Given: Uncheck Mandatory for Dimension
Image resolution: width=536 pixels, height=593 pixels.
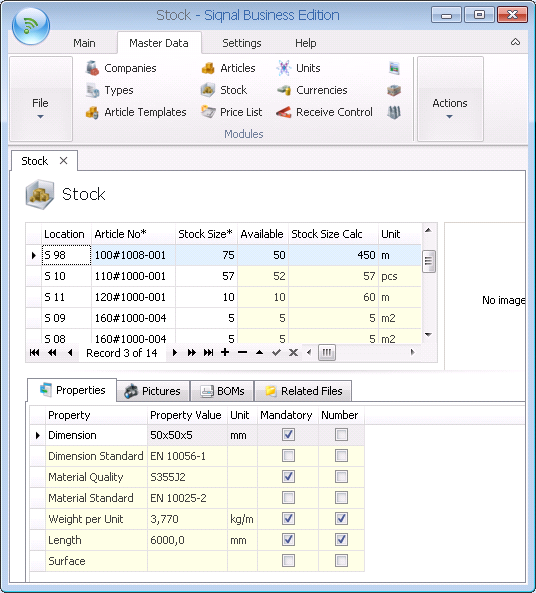Looking at the screenshot, I should 288,435.
